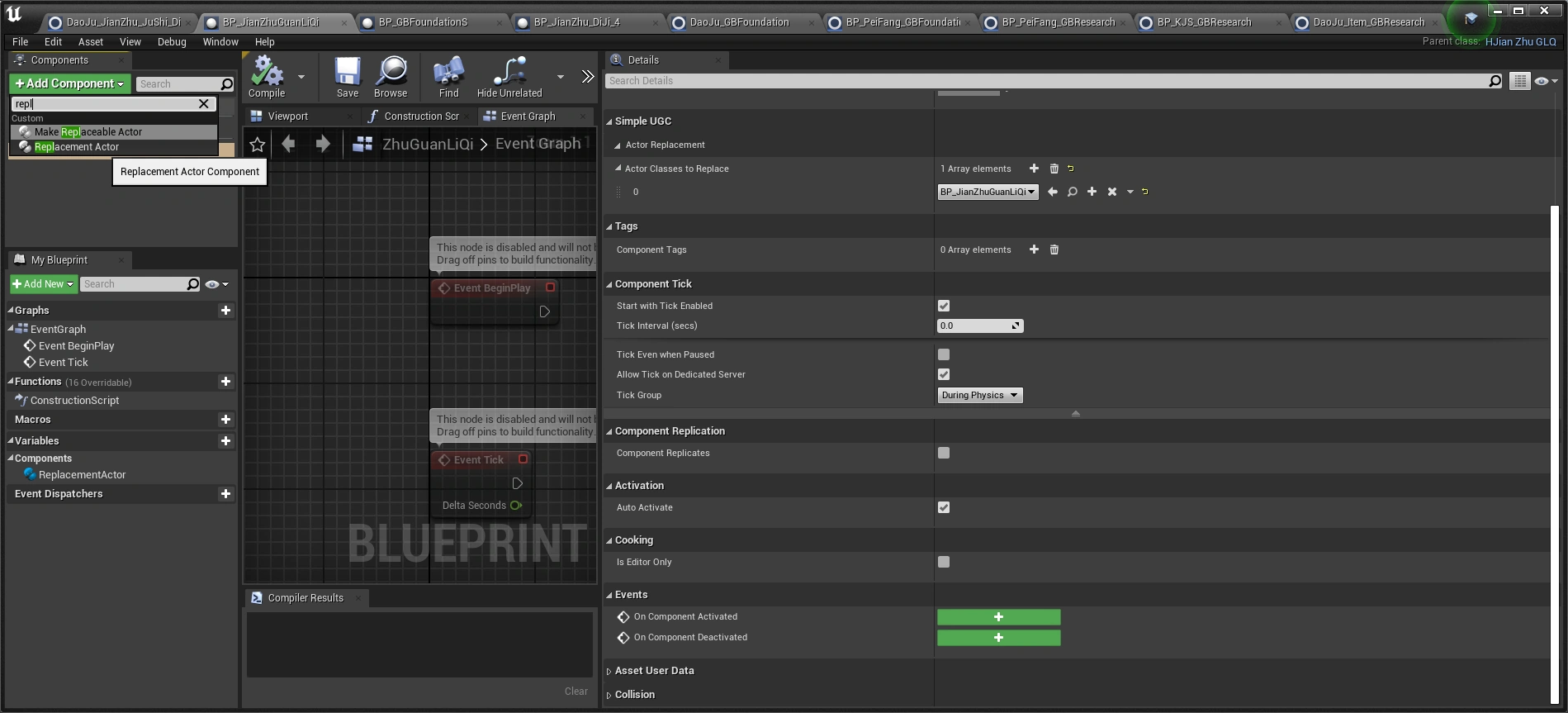
Task: Delete all Actor Classes array elements
Action: (x=1054, y=169)
